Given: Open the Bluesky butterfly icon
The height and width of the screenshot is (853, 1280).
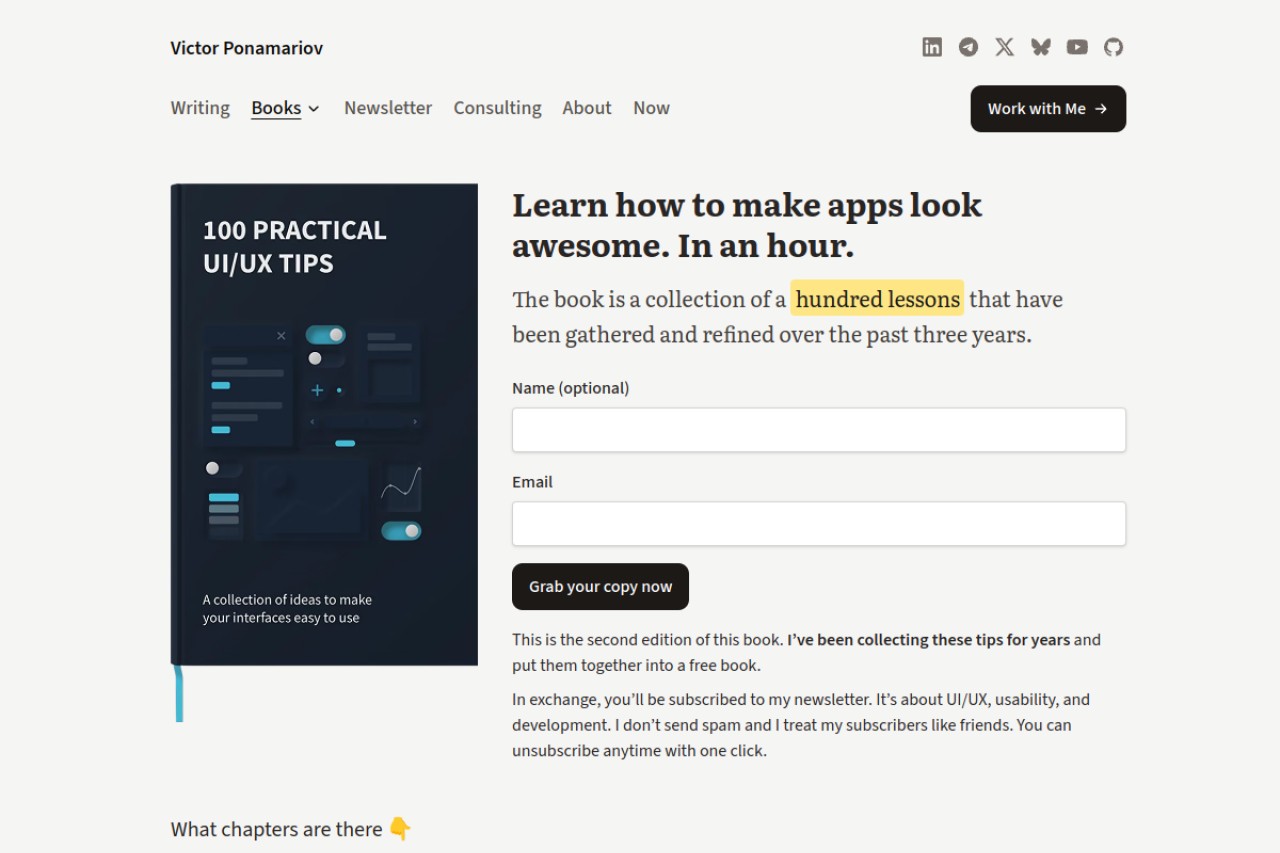Looking at the screenshot, I should point(1041,47).
